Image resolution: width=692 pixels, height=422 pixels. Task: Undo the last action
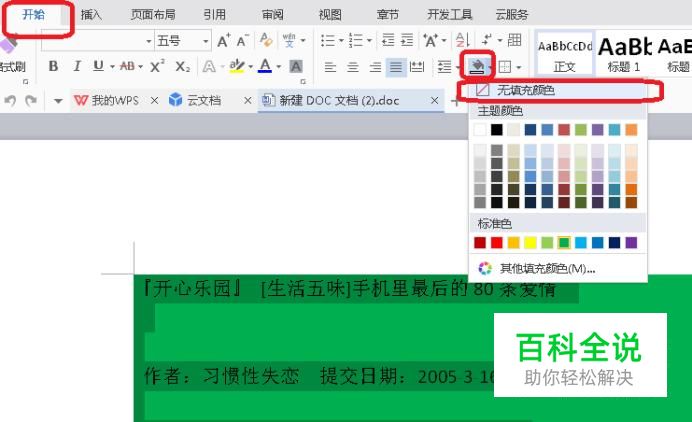tap(10, 101)
